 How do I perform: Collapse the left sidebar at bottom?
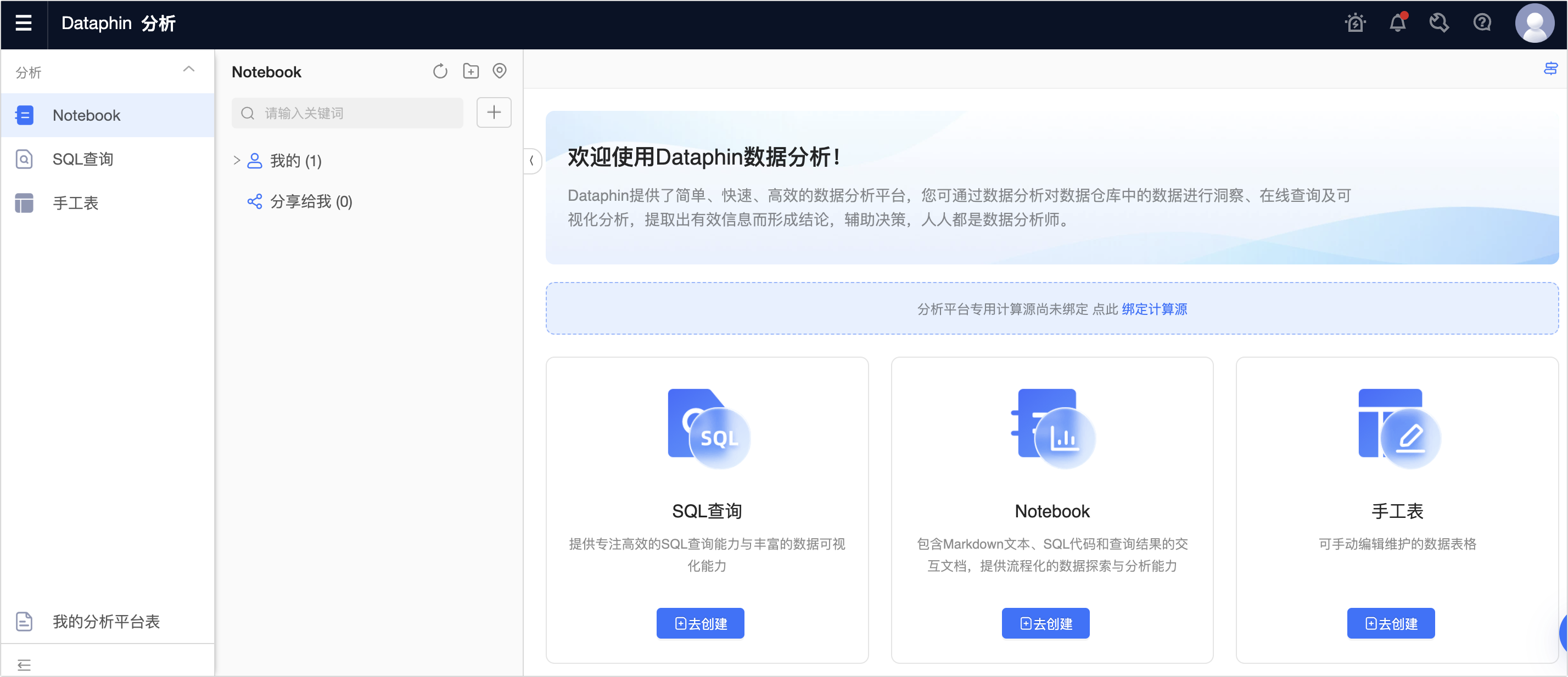click(x=24, y=664)
